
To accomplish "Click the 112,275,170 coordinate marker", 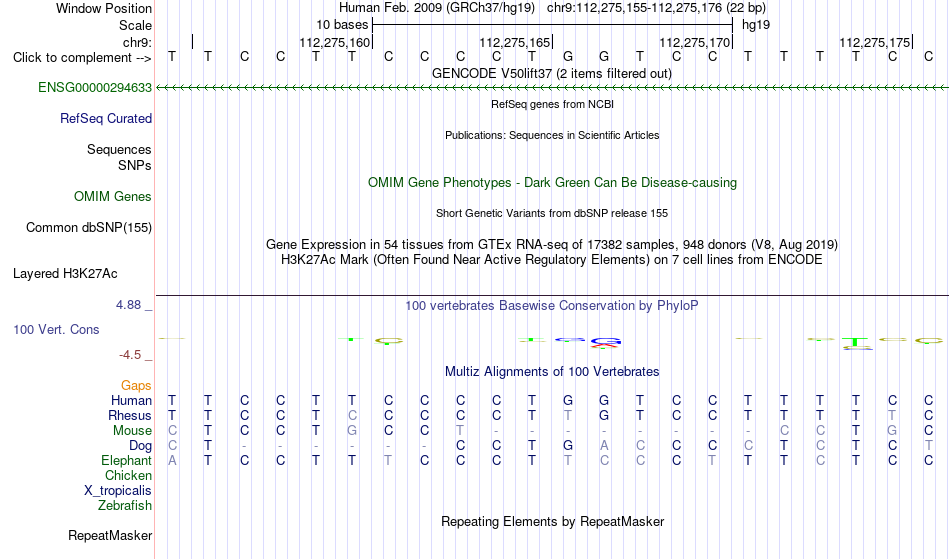I will coord(694,42).
